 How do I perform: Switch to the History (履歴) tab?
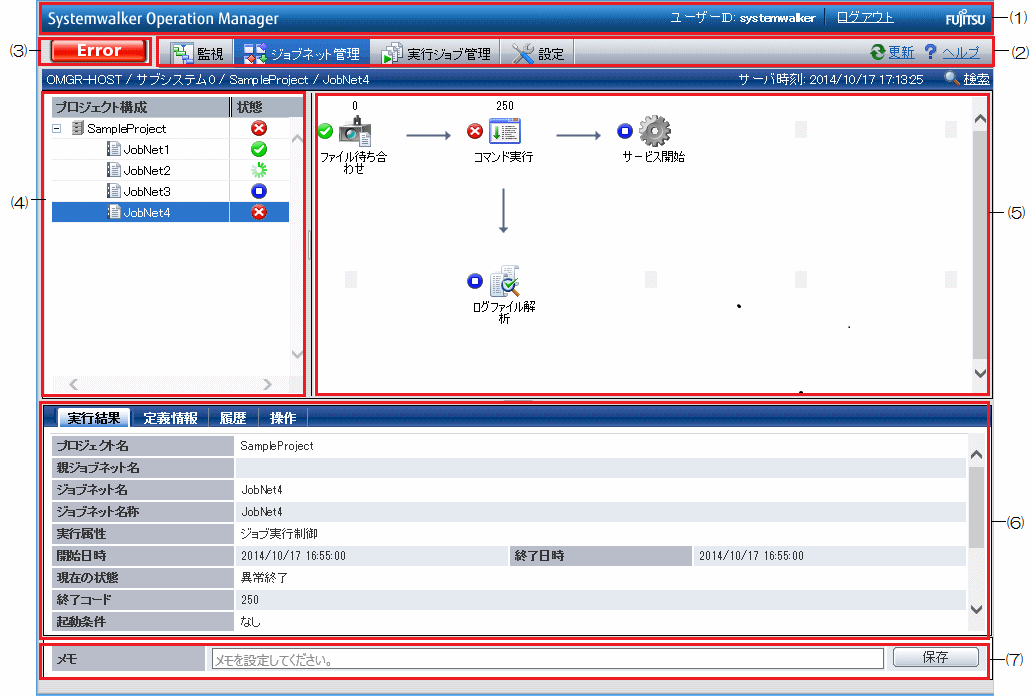pyautogui.click(x=233, y=418)
